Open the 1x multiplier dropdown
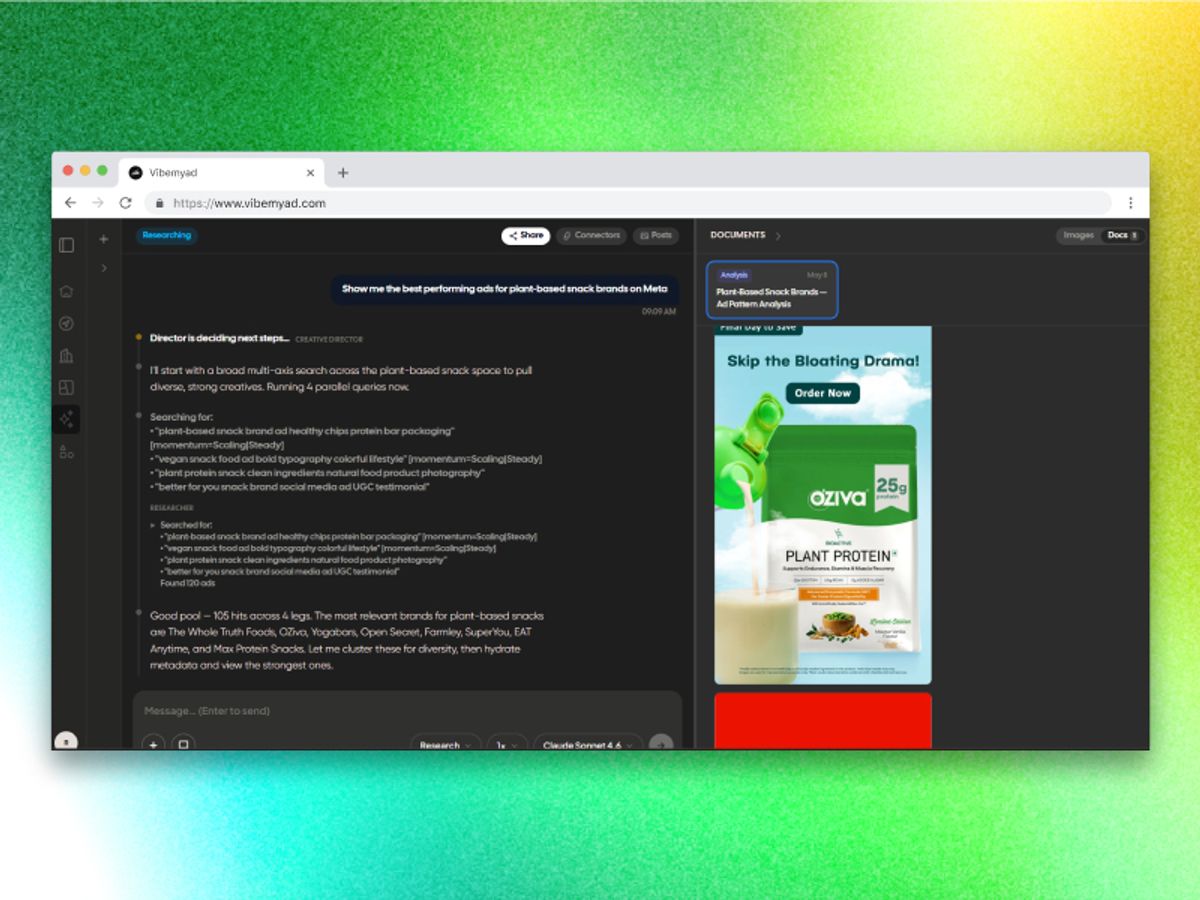 coord(508,744)
